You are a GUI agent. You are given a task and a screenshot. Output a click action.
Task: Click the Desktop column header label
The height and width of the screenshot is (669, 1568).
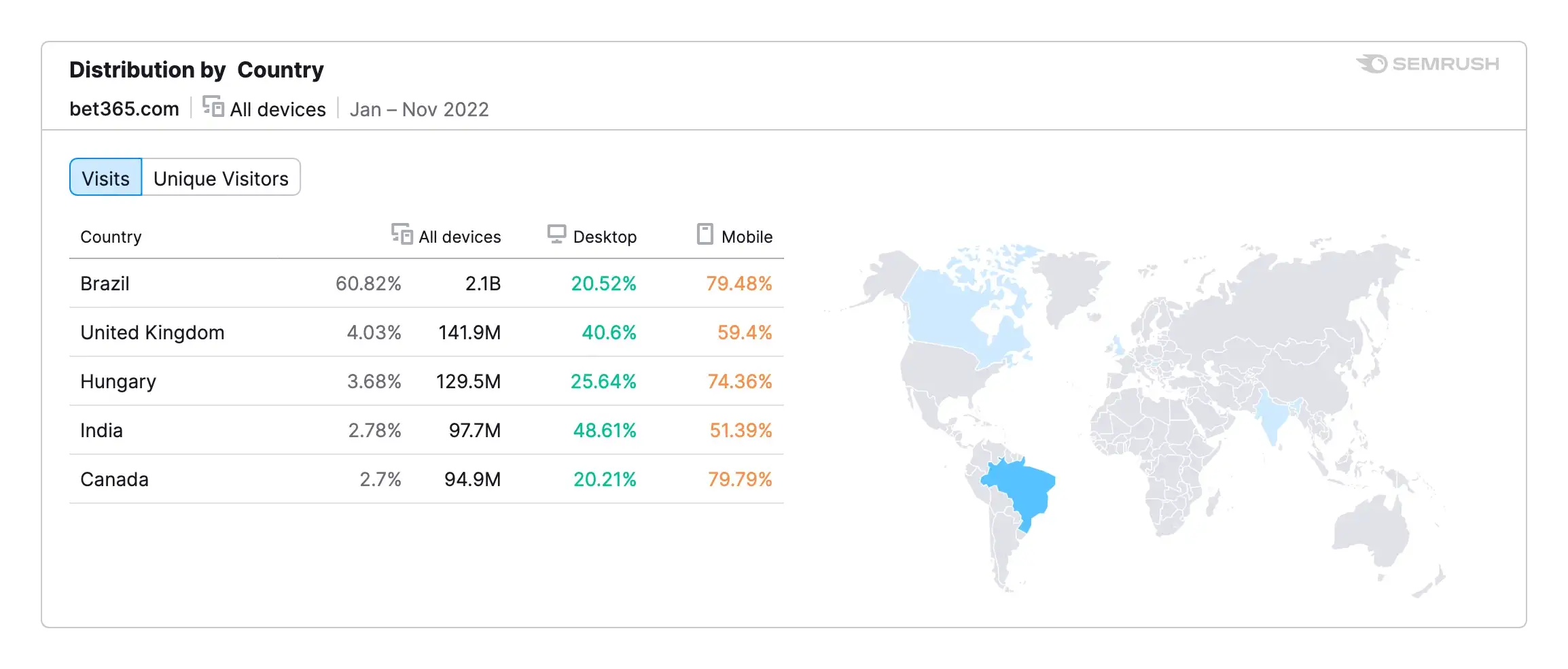[605, 237]
